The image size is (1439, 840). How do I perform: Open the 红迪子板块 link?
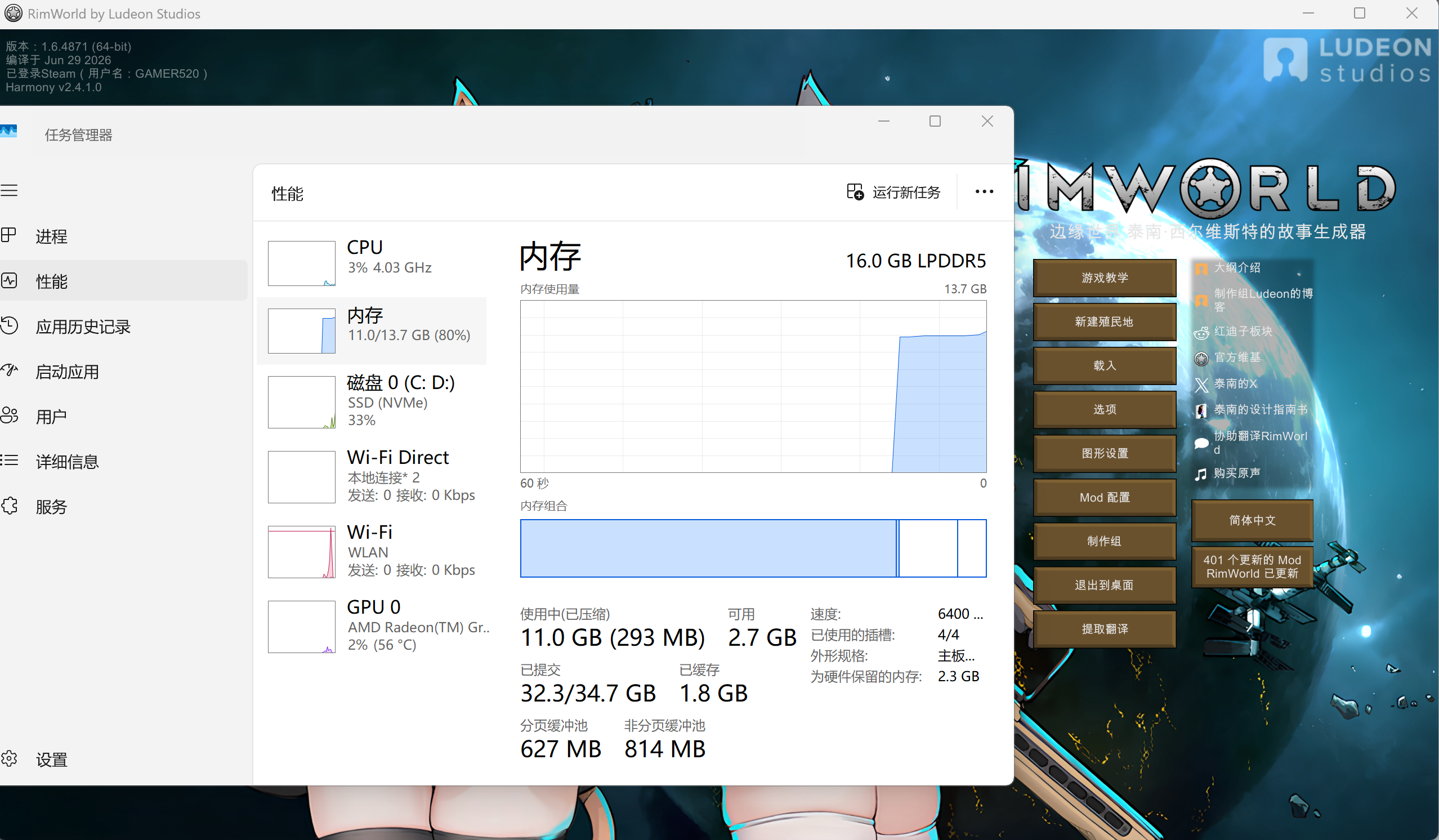(x=1243, y=331)
